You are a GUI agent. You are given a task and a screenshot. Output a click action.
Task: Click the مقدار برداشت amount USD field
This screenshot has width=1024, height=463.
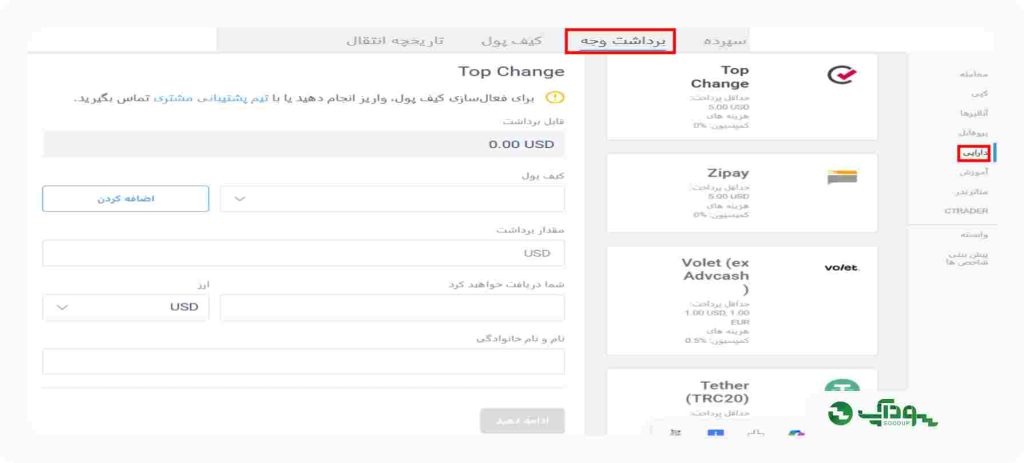click(304, 253)
